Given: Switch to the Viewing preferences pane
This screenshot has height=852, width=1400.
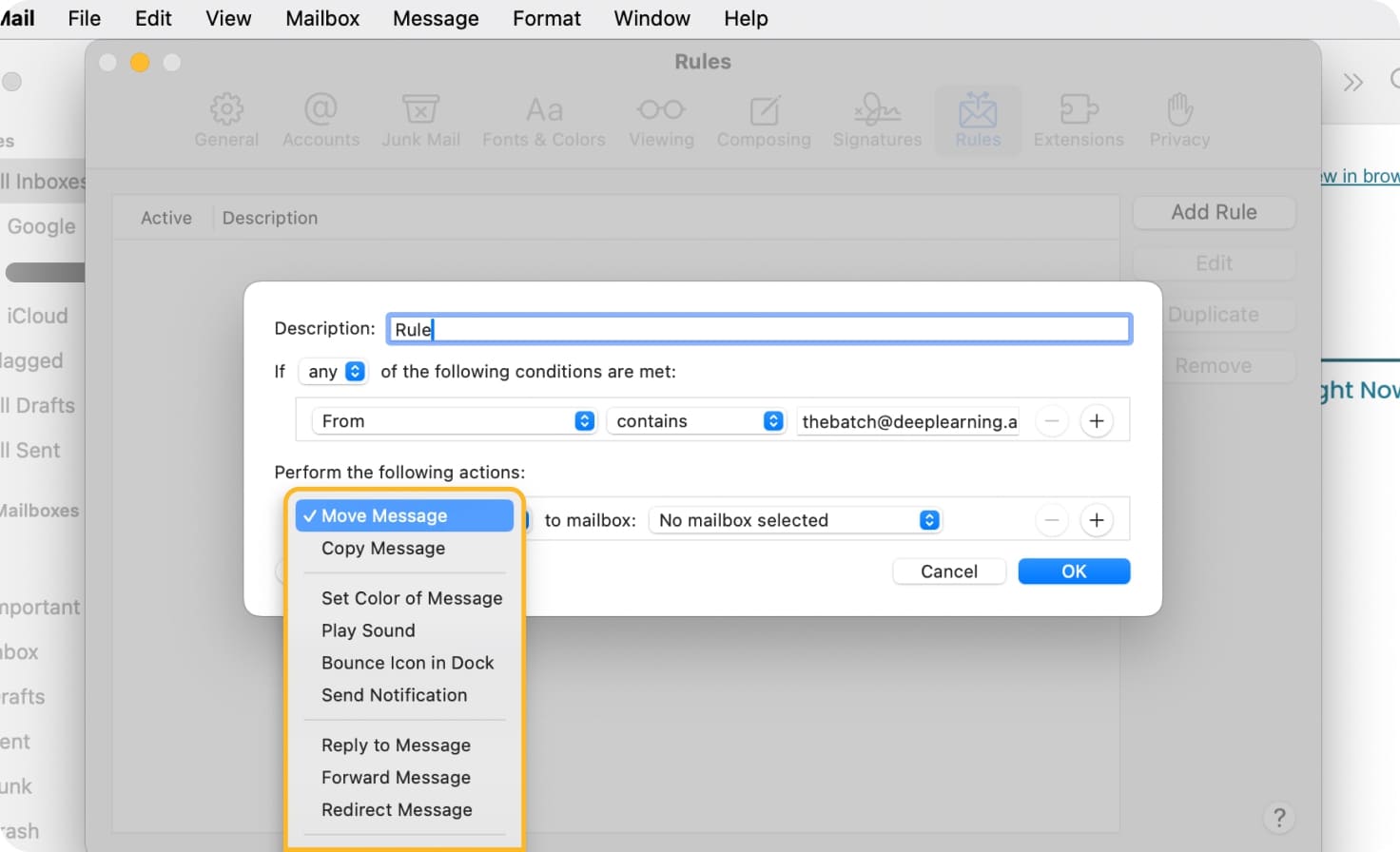Looking at the screenshot, I should [661, 118].
